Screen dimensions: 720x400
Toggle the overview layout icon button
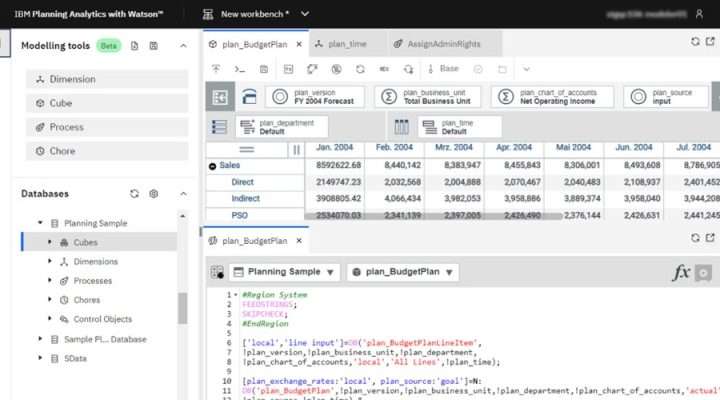tap(220, 97)
